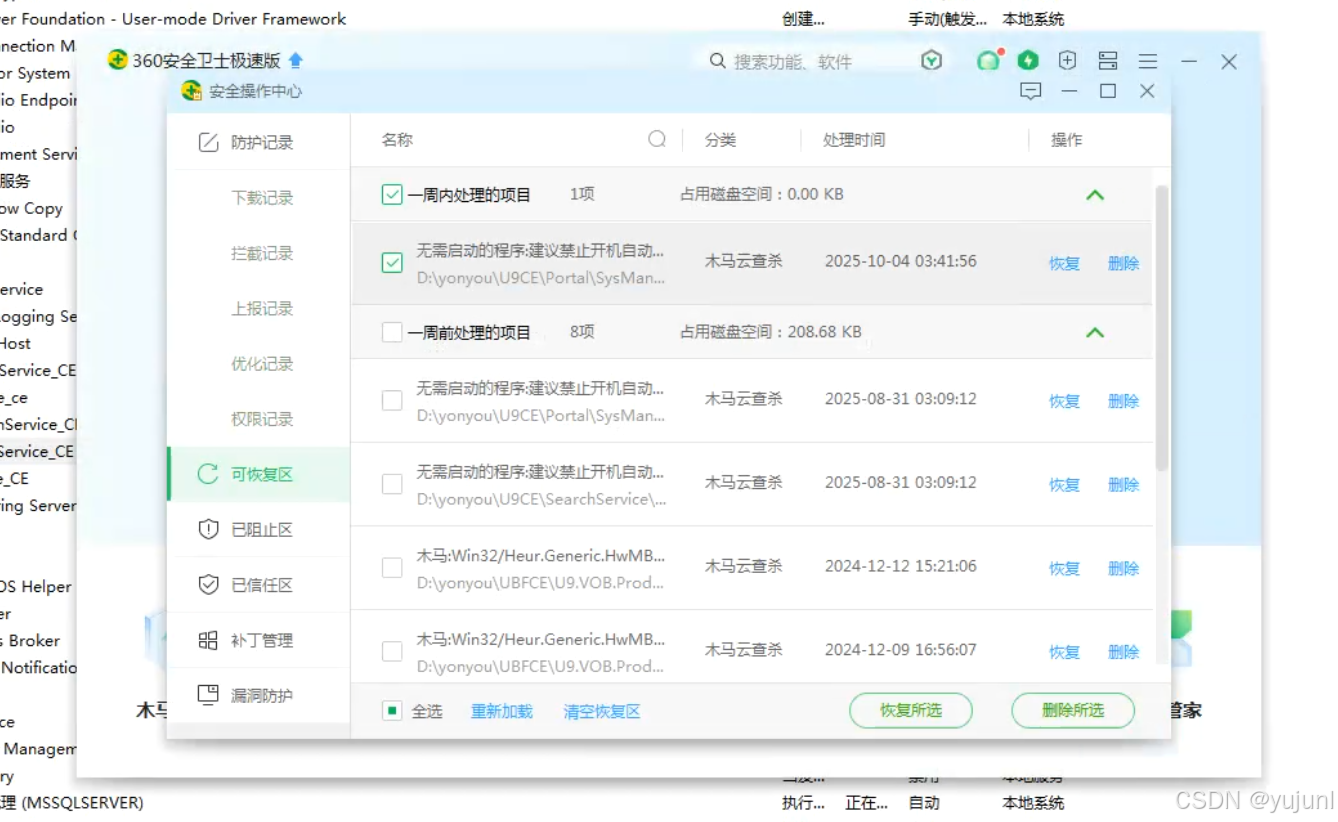Click the shield icon beside 已阻止区
Image resolution: width=1338 pixels, height=822 pixels.
point(208,529)
